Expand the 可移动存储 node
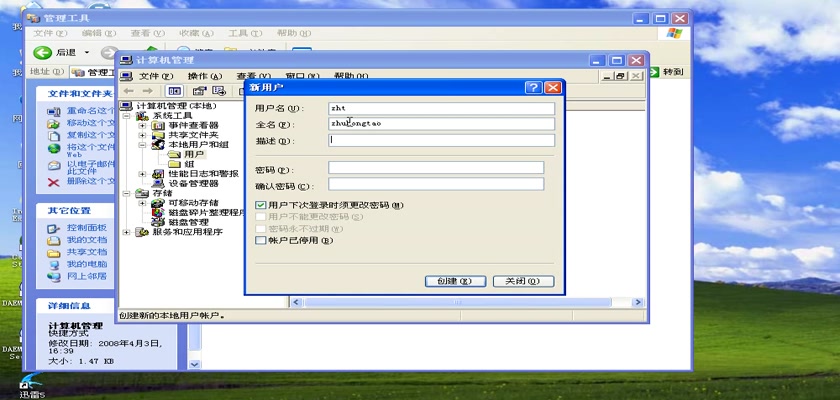Viewport: 840px width, 400px height. (142, 203)
